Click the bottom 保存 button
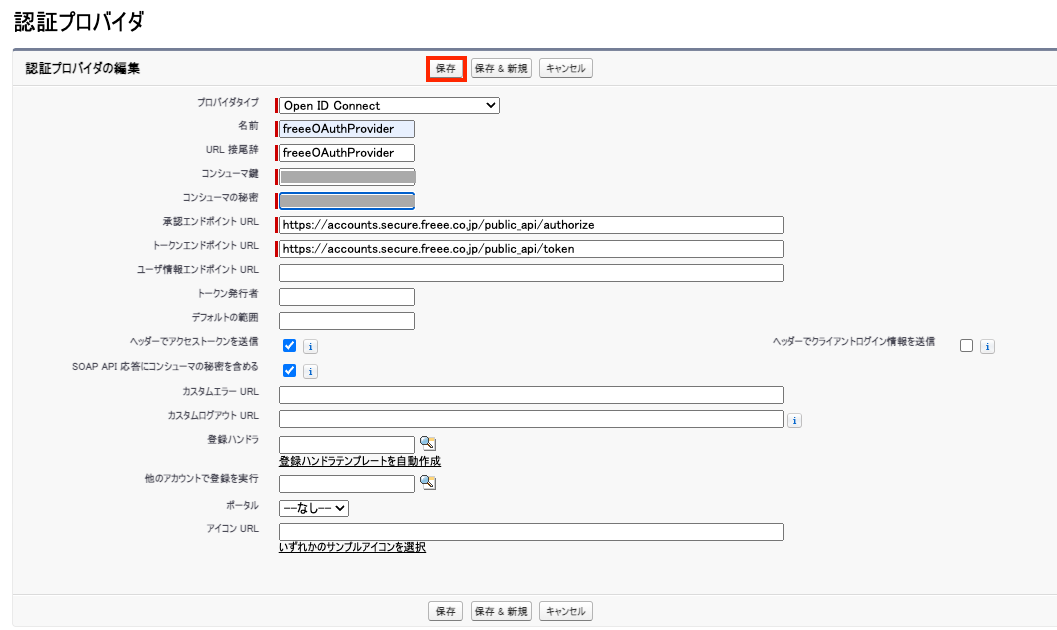The image size is (1057, 630). 446,611
